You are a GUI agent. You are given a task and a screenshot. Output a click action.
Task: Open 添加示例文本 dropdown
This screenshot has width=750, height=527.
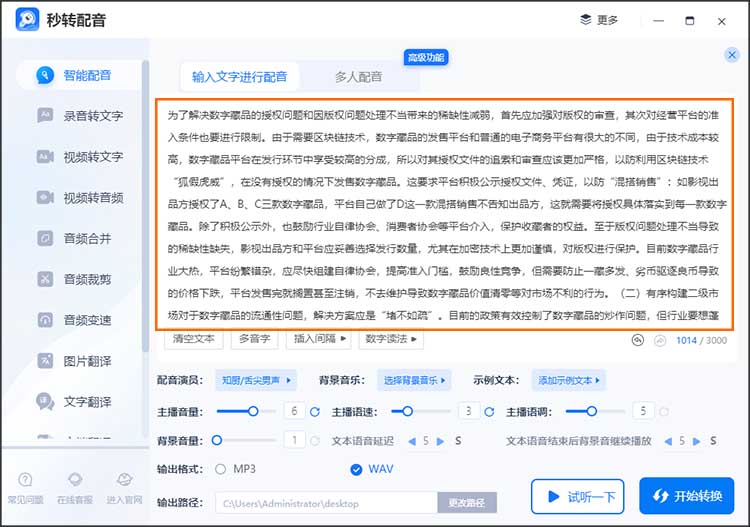click(569, 380)
